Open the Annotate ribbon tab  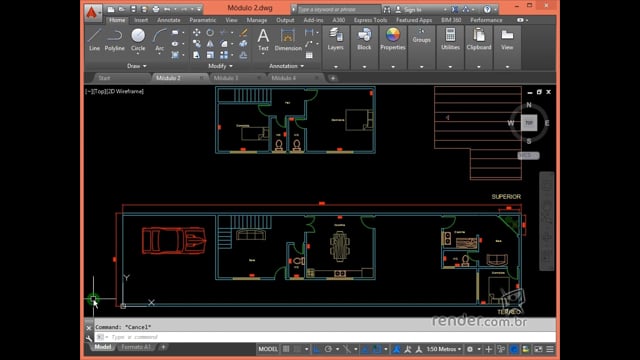coord(169,20)
